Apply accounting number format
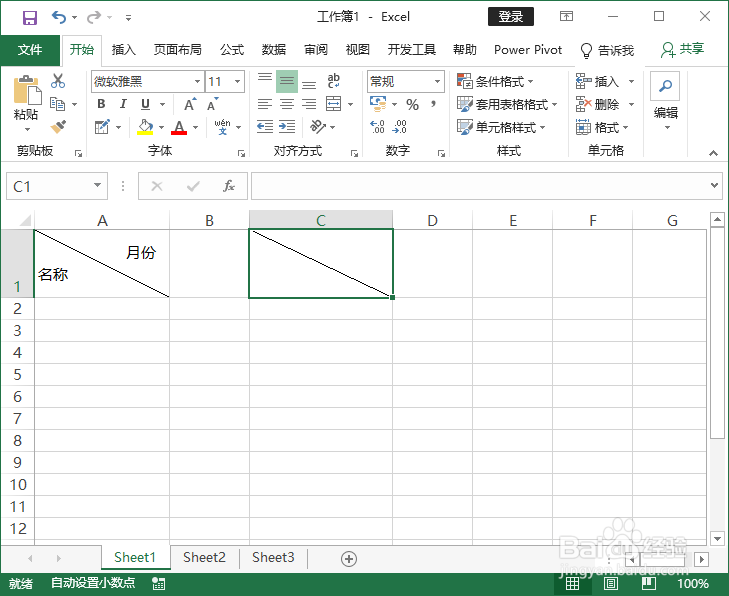The width and height of the screenshot is (729, 596). [378, 104]
